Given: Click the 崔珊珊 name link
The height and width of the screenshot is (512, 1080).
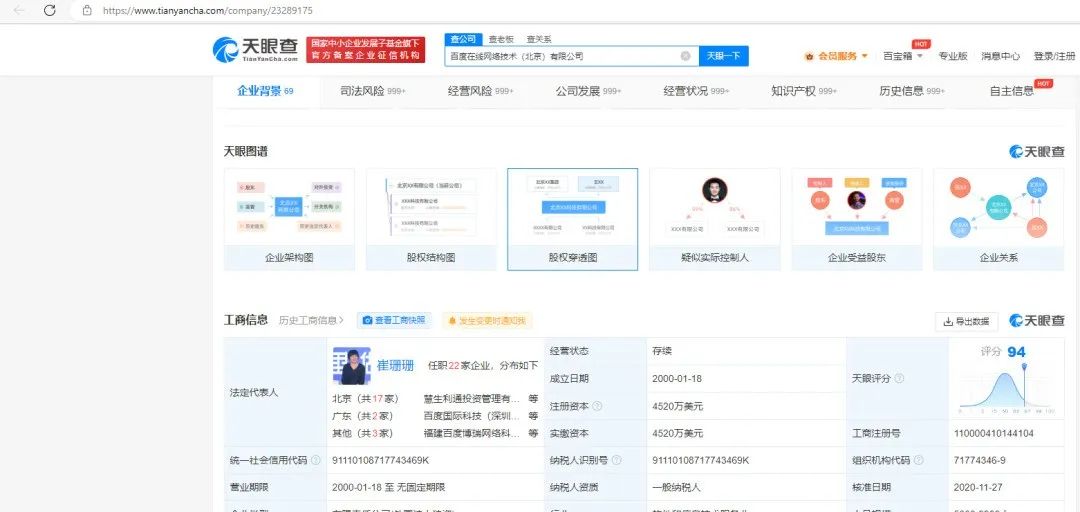Looking at the screenshot, I should tap(395, 366).
